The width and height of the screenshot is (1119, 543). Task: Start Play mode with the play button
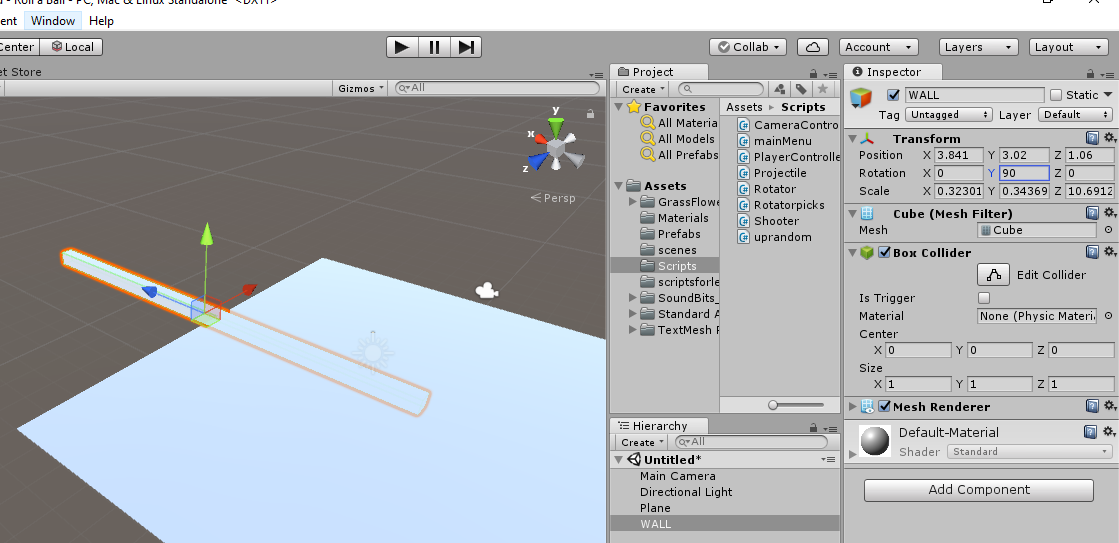coord(402,47)
